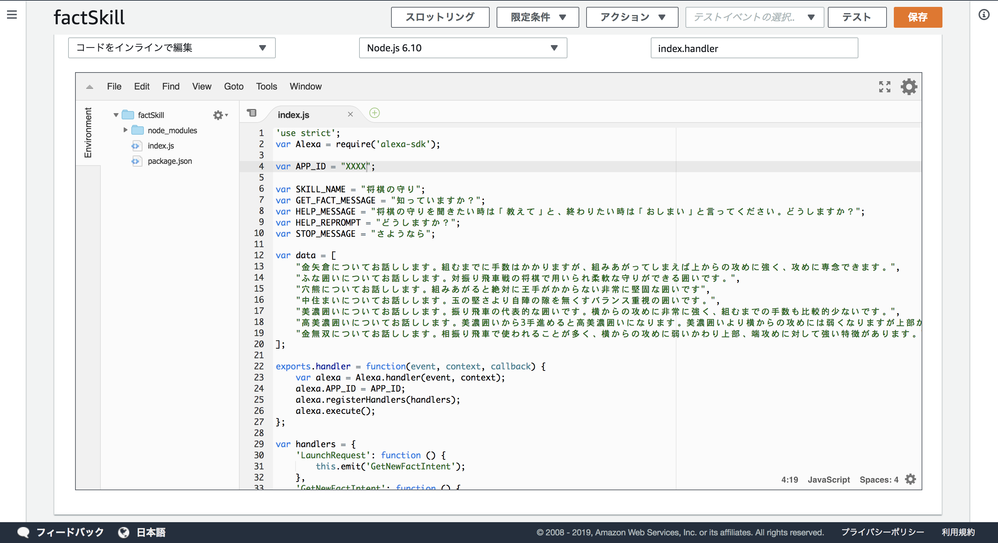Click the スロットリング button
The height and width of the screenshot is (543, 998).
coord(440,17)
